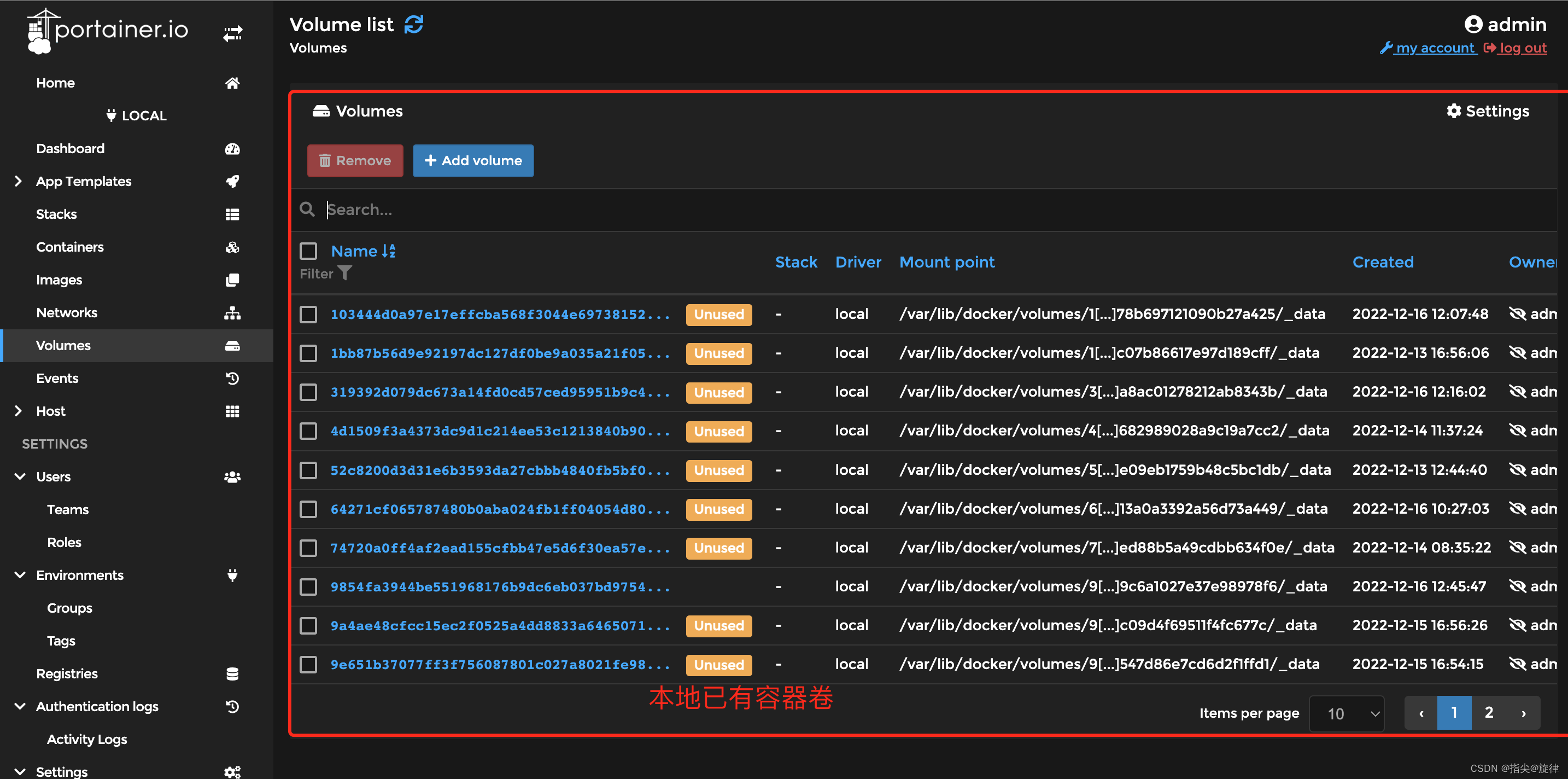This screenshot has height=779, width=1568.
Task: Click the Name column sort icon
Action: [x=389, y=251]
